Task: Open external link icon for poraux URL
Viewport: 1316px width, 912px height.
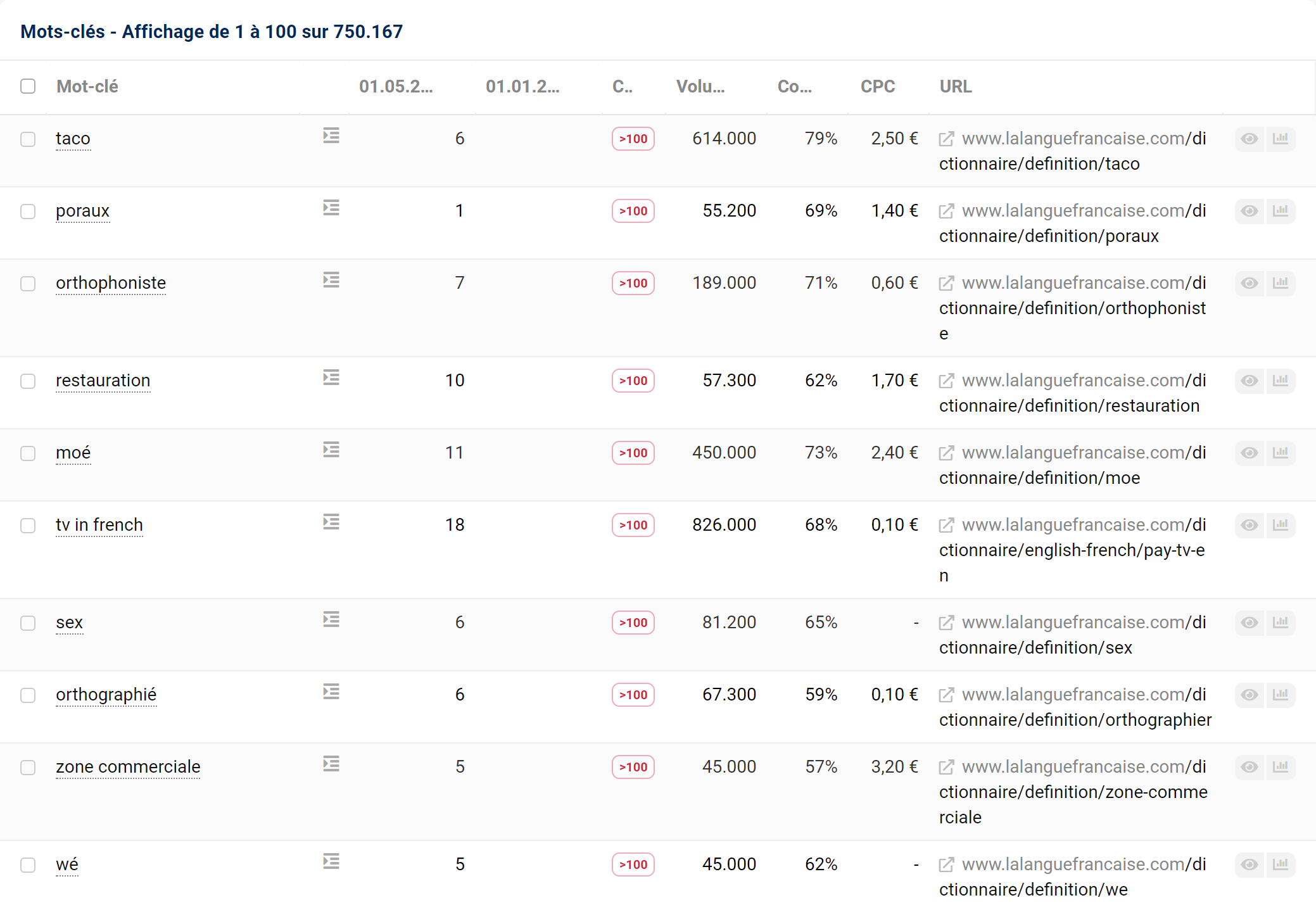Action: [x=946, y=212]
